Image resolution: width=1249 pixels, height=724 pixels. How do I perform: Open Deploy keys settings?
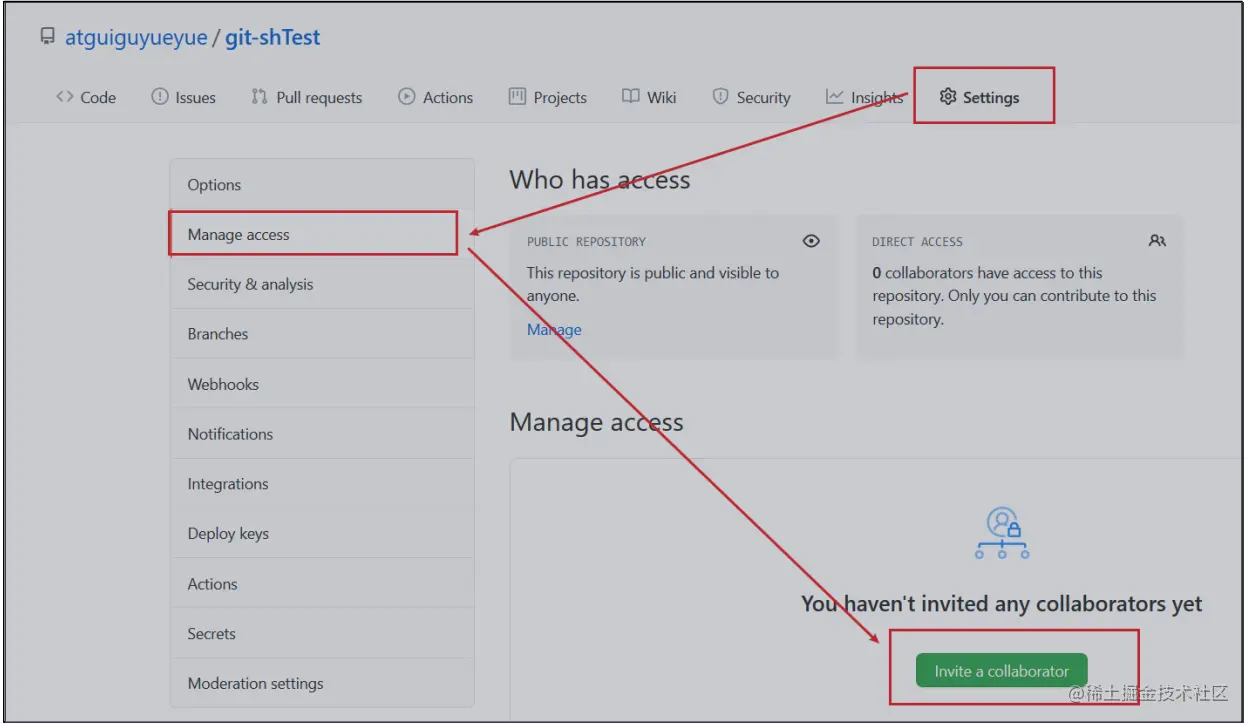coord(322,534)
